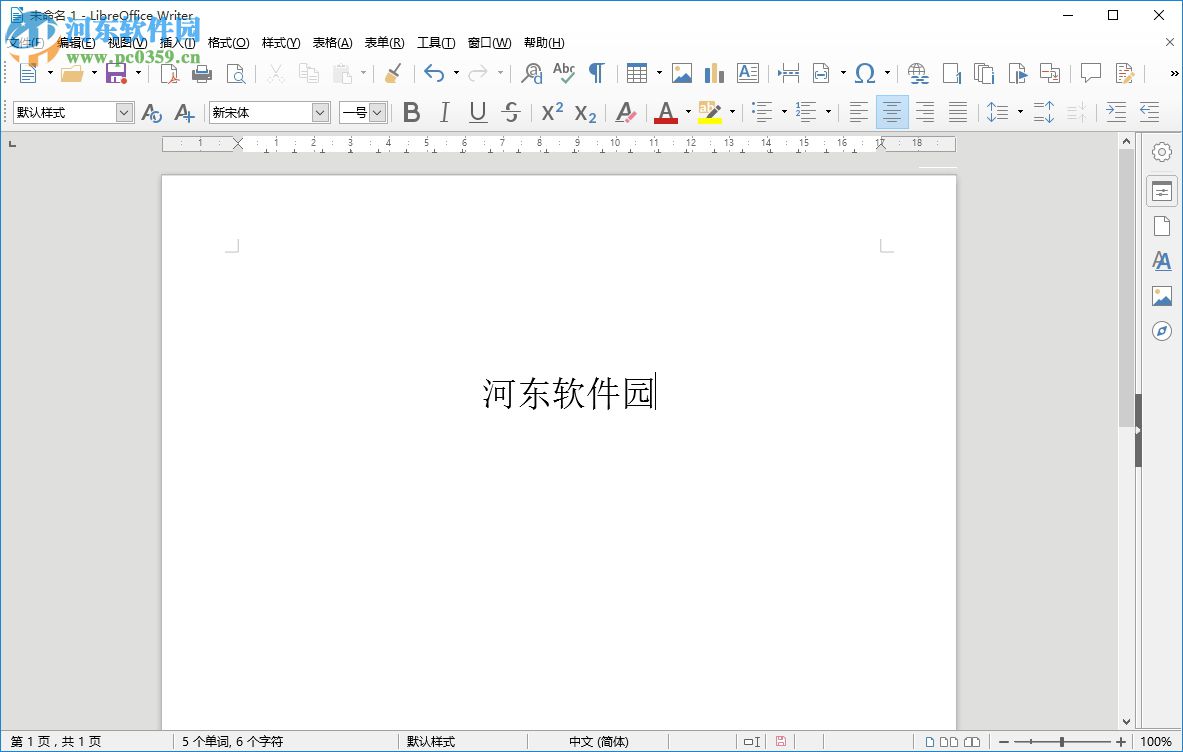The image size is (1183, 752).
Task: Export the document directly as PDF
Action: (170, 73)
